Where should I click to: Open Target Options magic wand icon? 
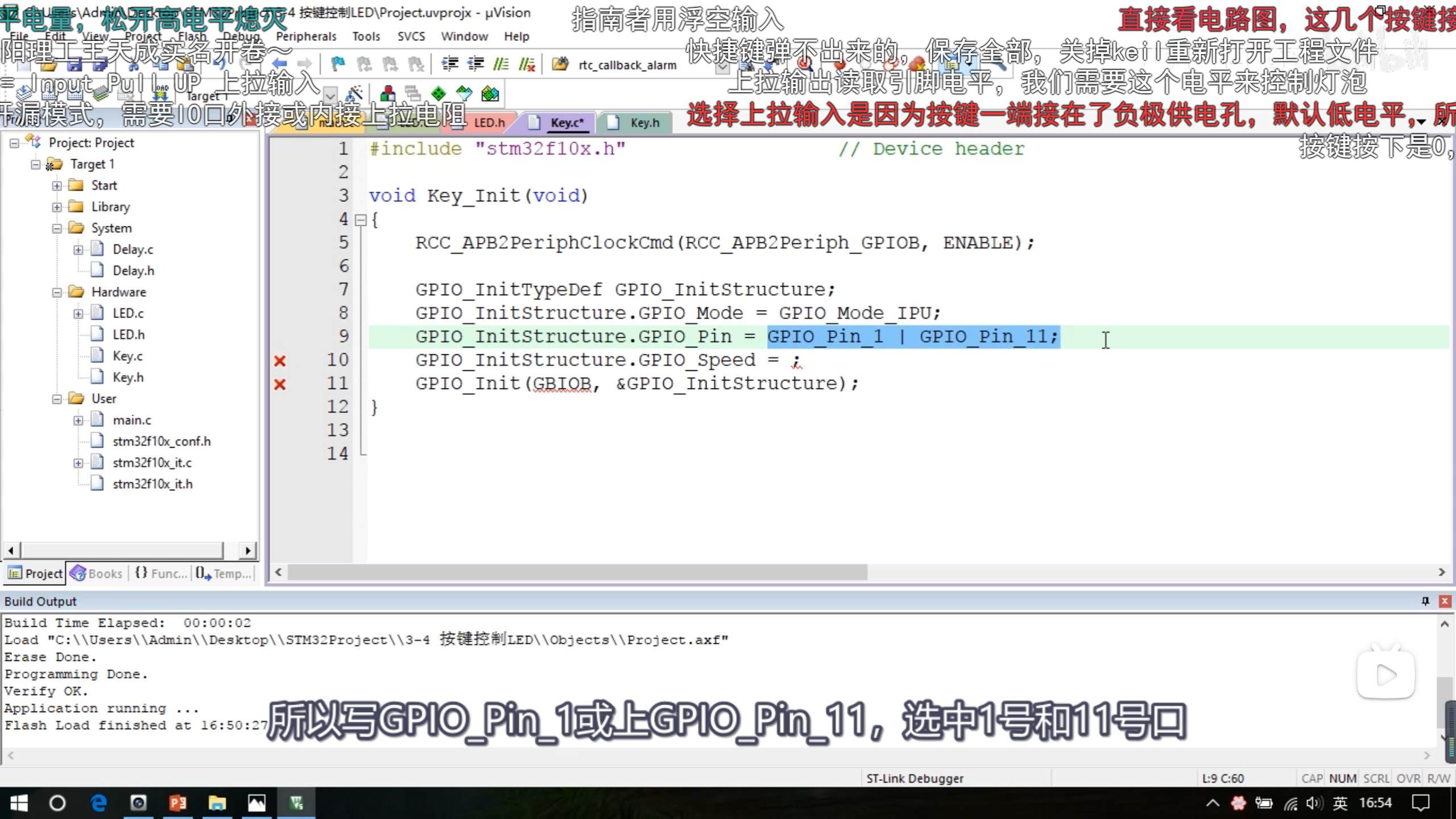click(354, 94)
